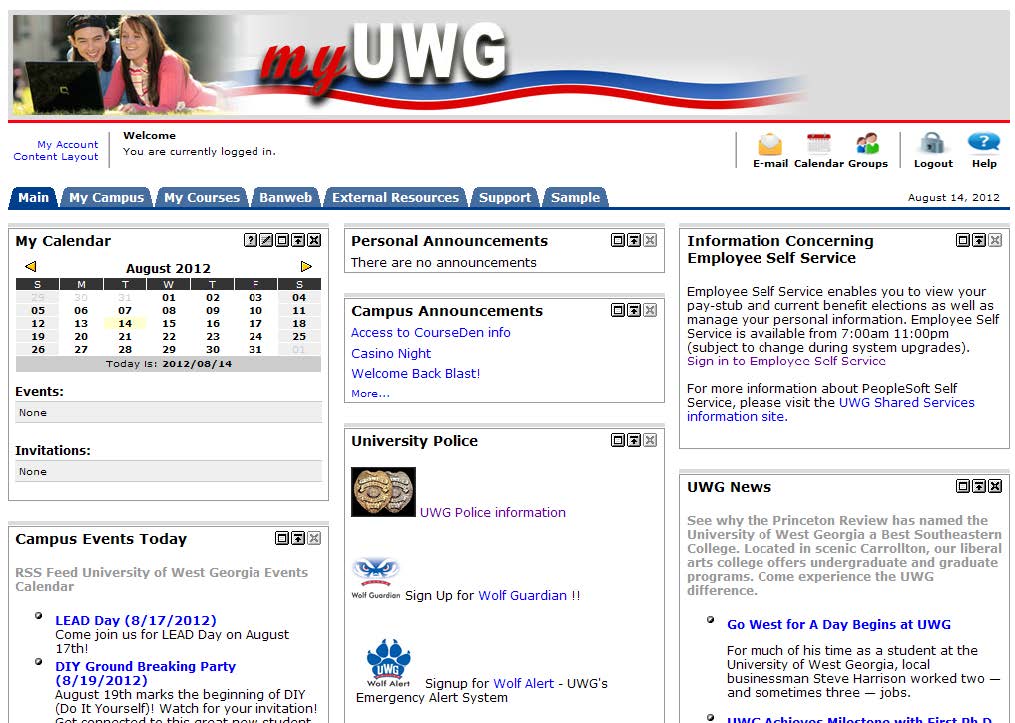
Task: Follow the Wolf Guardian link
Action: tap(522, 595)
